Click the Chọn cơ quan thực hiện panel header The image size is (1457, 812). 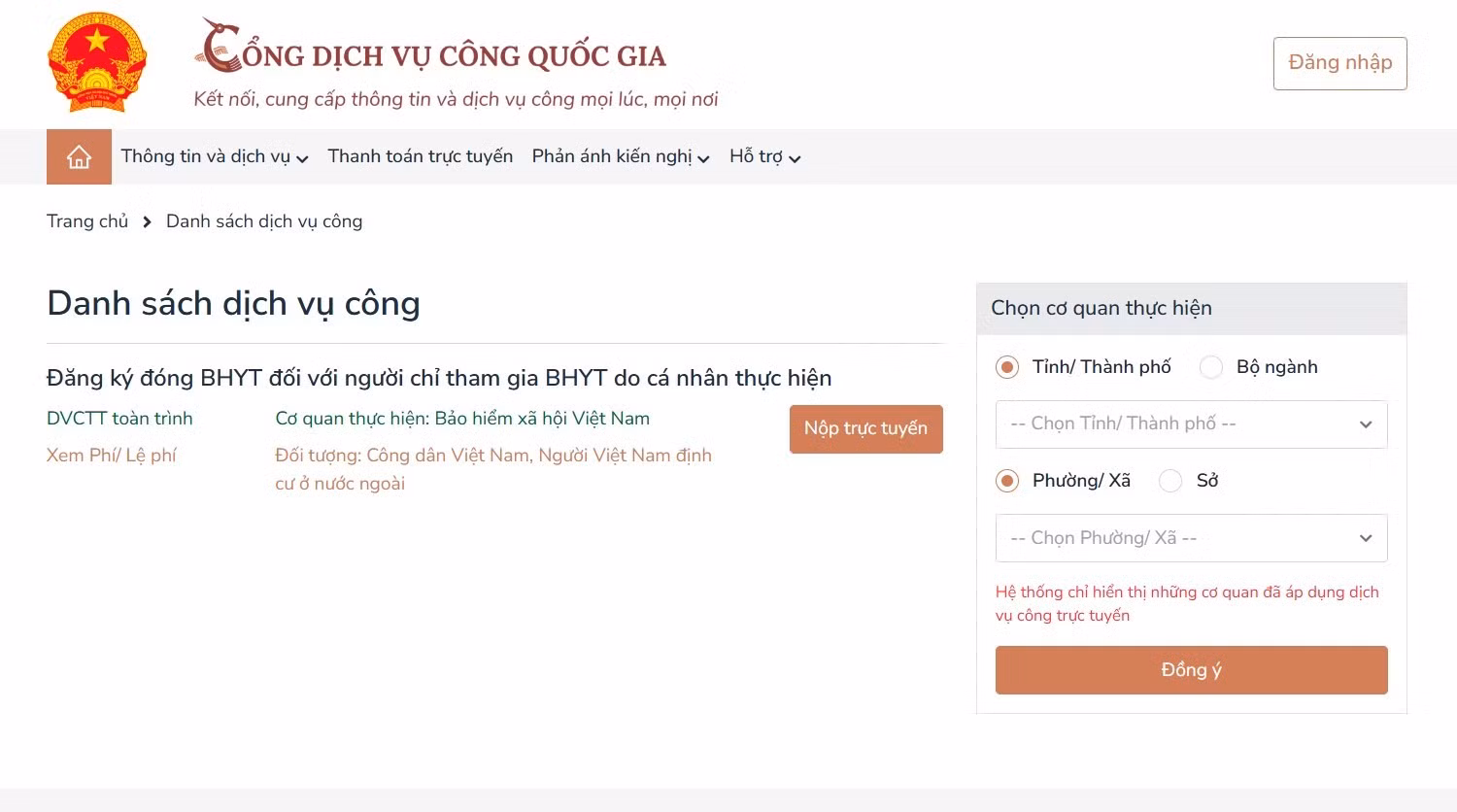click(1191, 309)
